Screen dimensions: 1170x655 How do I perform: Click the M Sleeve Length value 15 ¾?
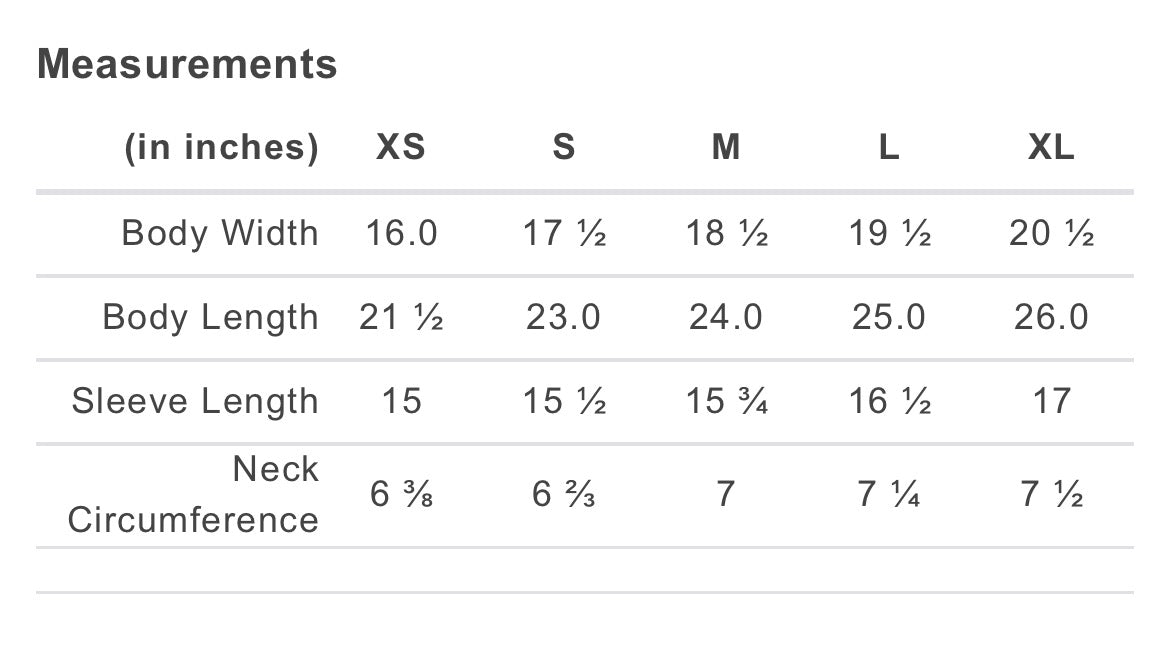click(x=726, y=401)
